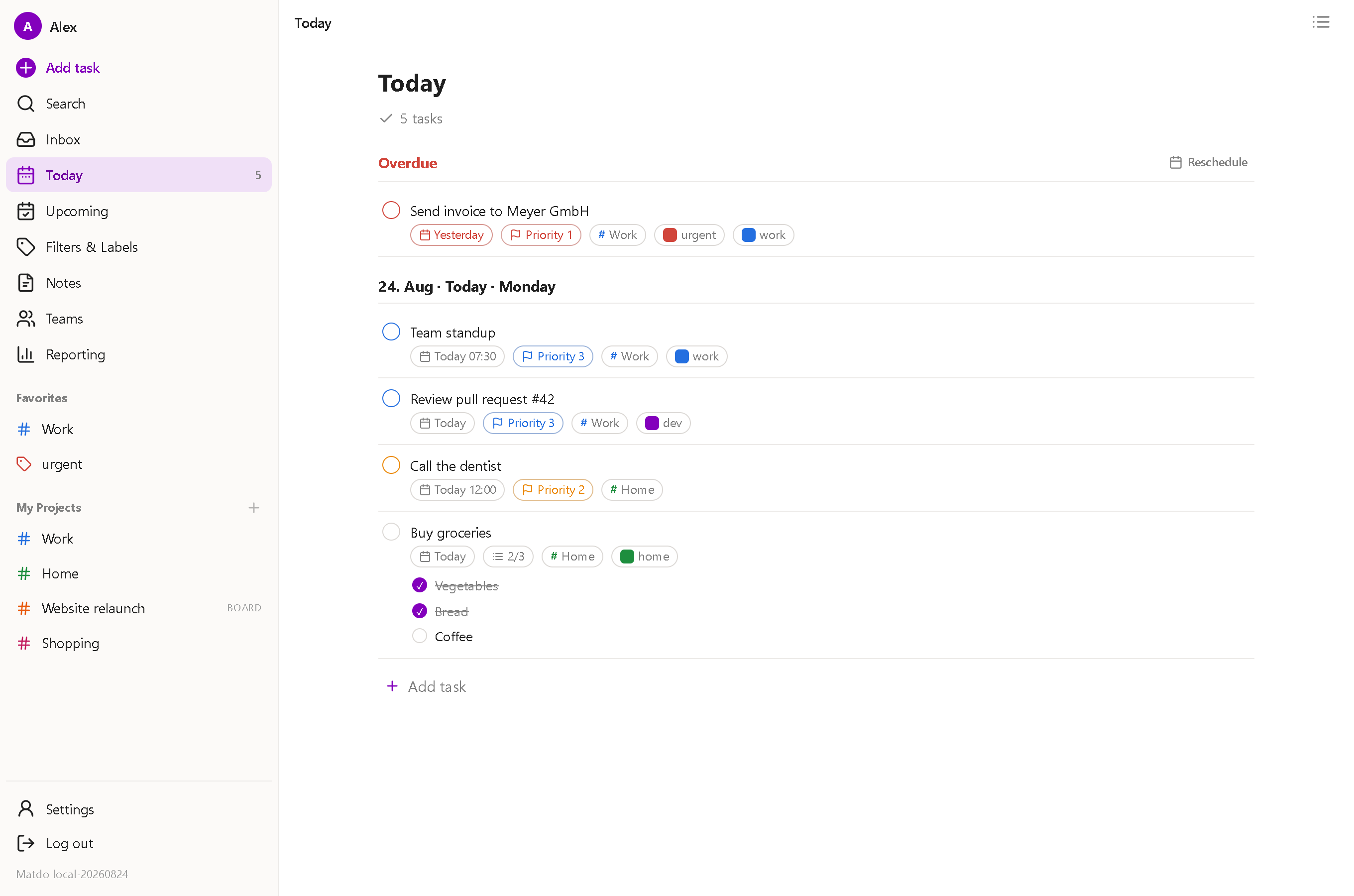Open Search from the sidebar
This screenshot has width=1354, height=896.
point(138,104)
